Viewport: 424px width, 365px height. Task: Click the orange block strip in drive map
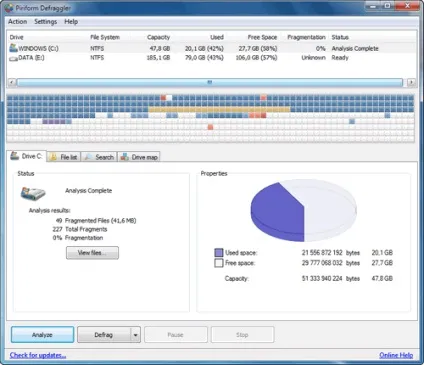[x=219, y=110]
